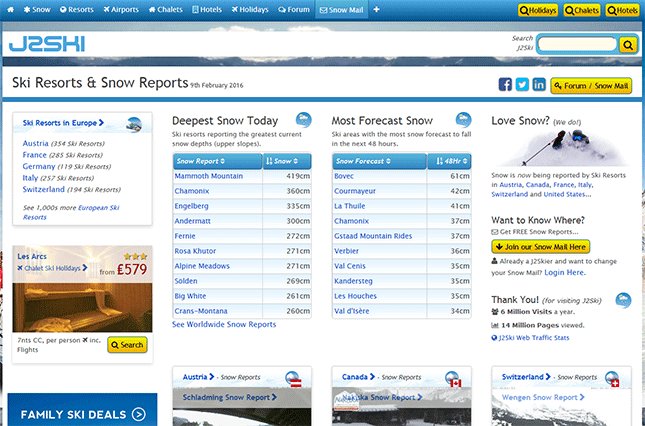The width and height of the screenshot is (645, 426).
Task: Click the globe icon in Ski Resorts in Europe
Action: (x=134, y=124)
